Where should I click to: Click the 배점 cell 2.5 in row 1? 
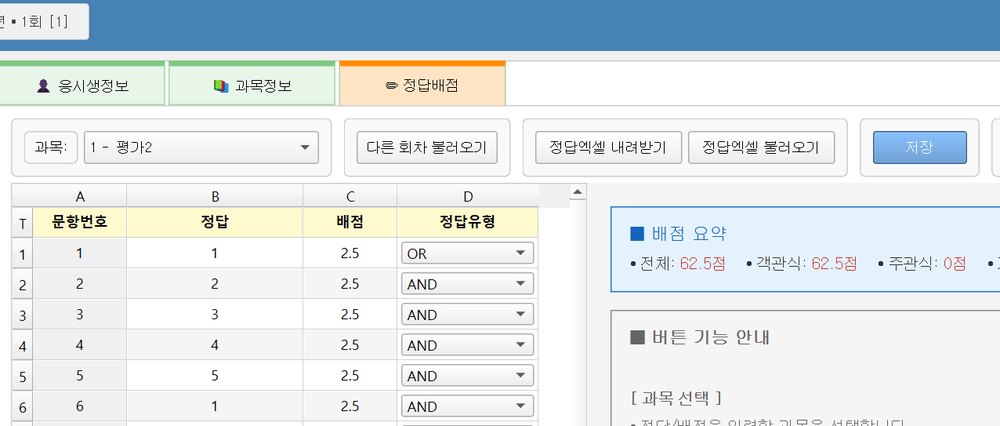[x=349, y=253]
